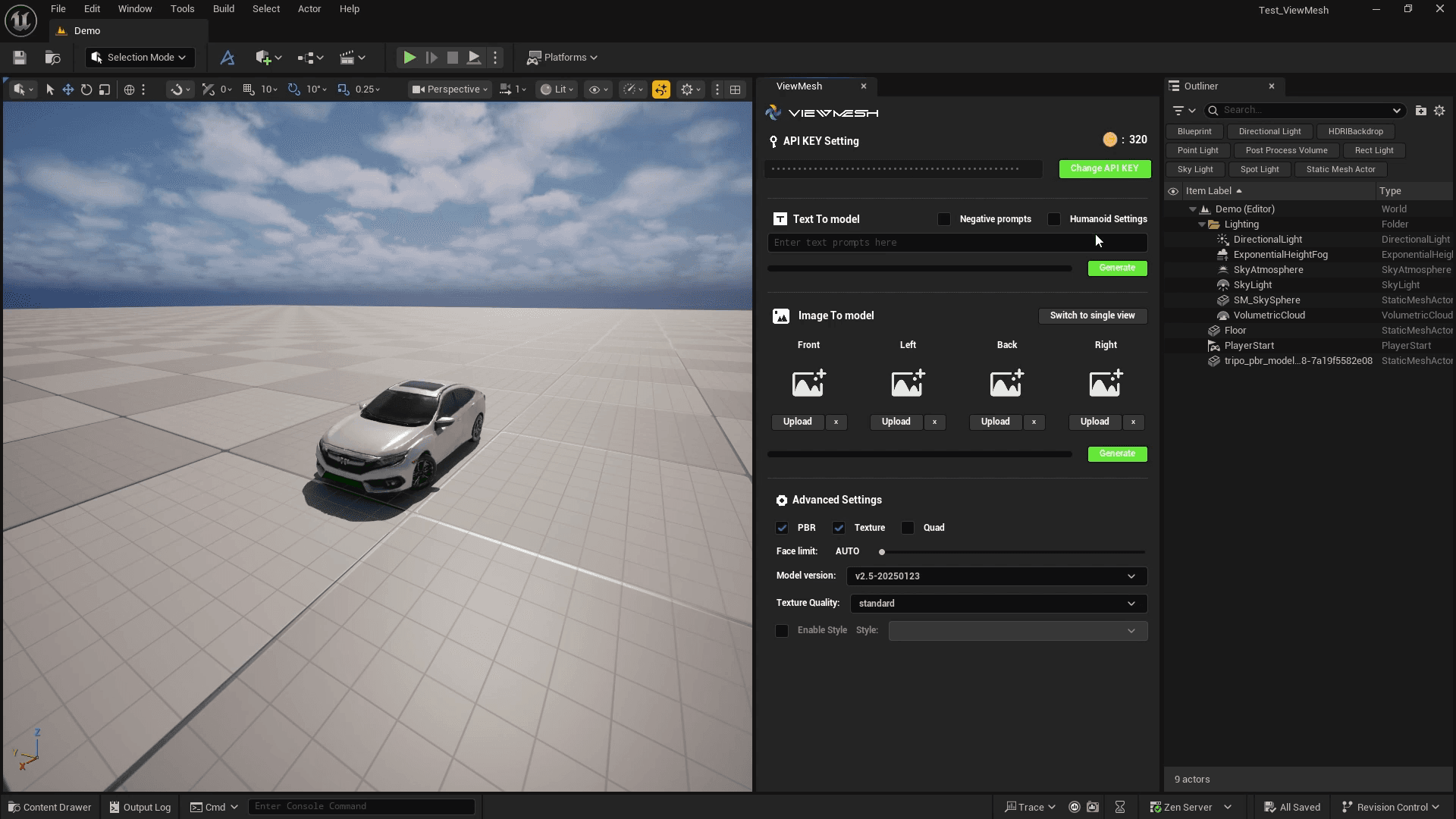Viewport: 1456px width, 819px height.
Task: Switch to the ViewMesh tab
Action: (x=799, y=86)
